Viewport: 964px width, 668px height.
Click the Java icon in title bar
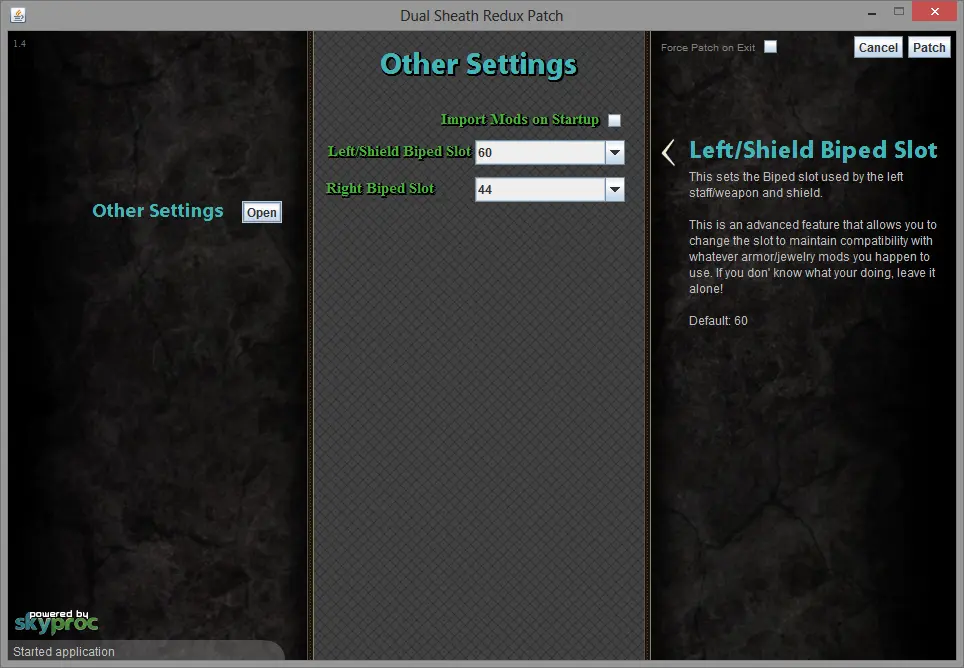coord(18,15)
